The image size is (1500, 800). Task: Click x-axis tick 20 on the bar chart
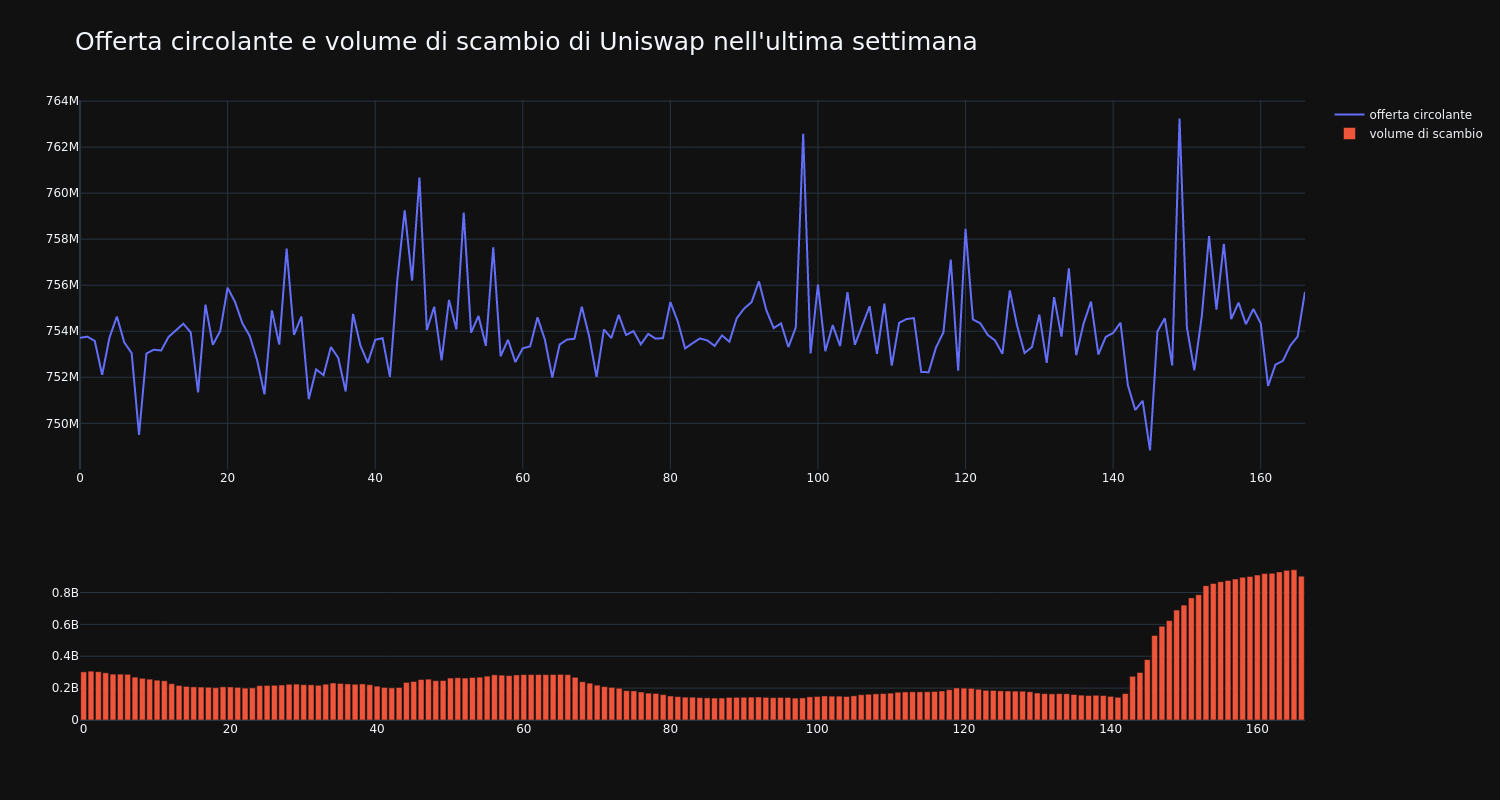[230, 729]
